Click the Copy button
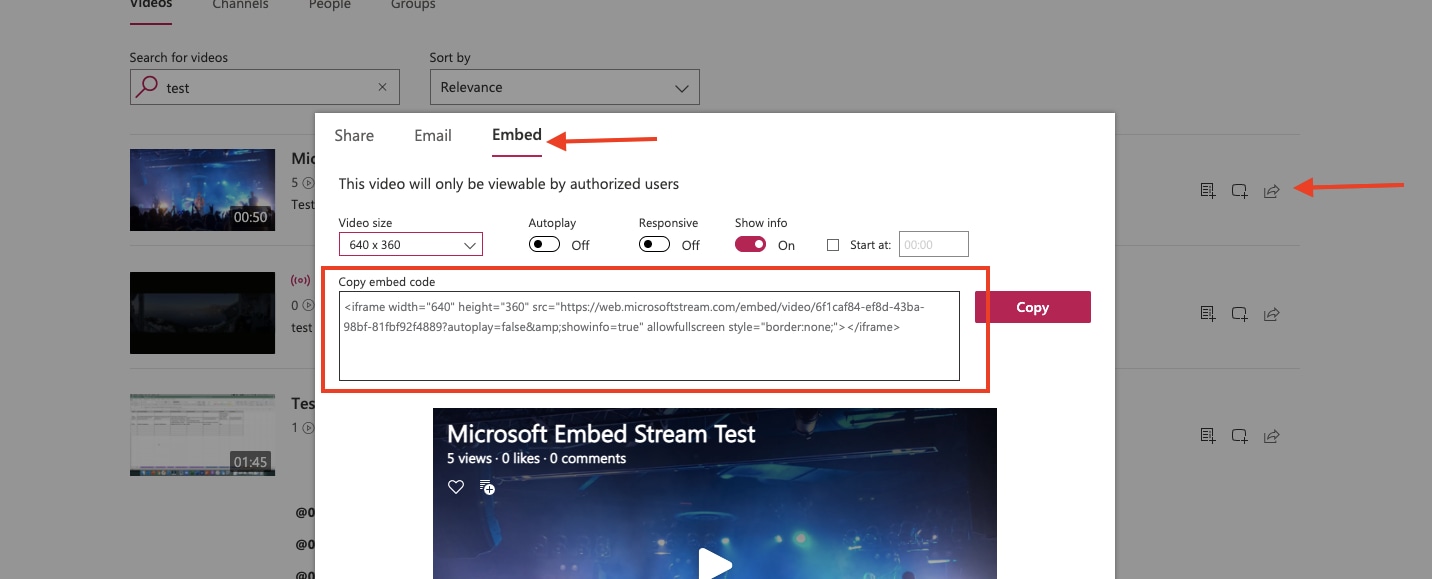This screenshot has height=579, width=1432. point(1033,307)
